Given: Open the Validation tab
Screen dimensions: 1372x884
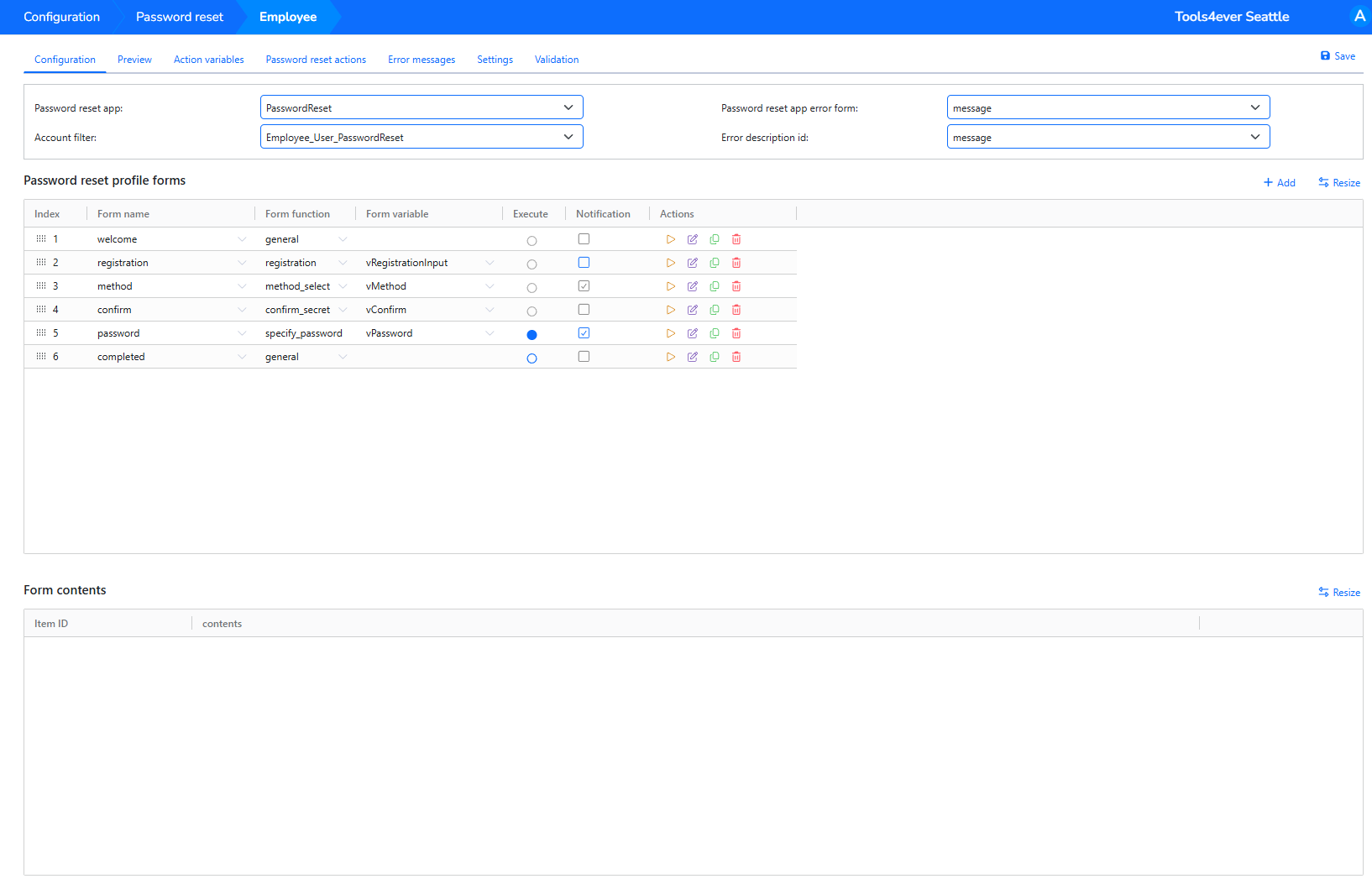Looking at the screenshot, I should pyautogui.click(x=557, y=60).
